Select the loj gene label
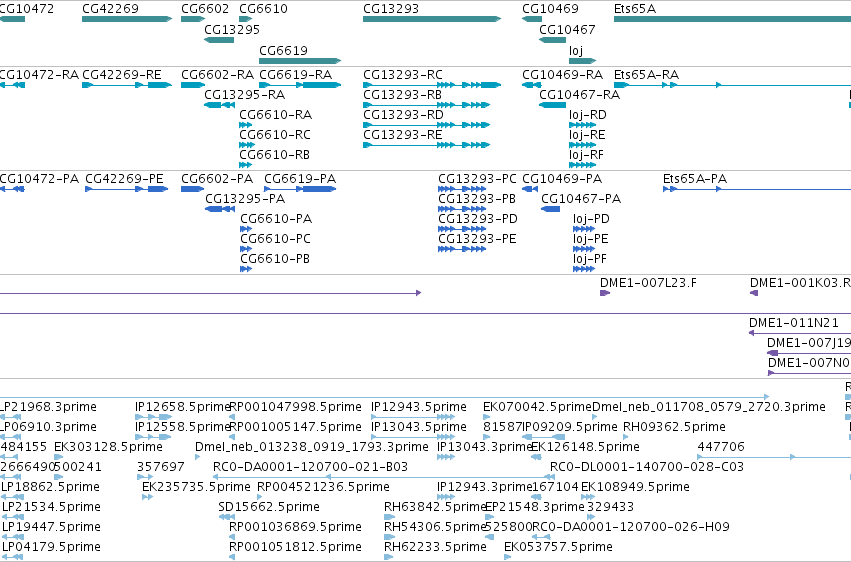The image size is (851, 562). coord(576,50)
